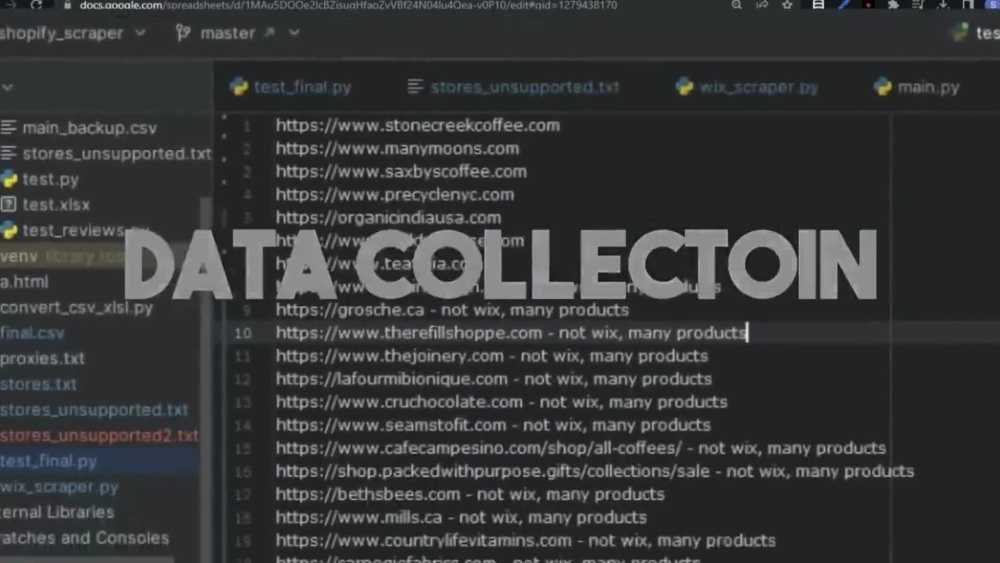
Task: Click the thejoinery.com line in editor
Action: (492, 356)
